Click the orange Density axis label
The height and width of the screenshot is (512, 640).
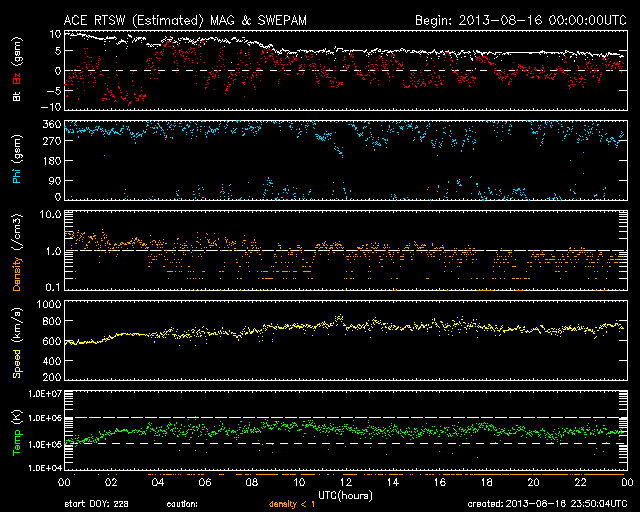click(16, 250)
